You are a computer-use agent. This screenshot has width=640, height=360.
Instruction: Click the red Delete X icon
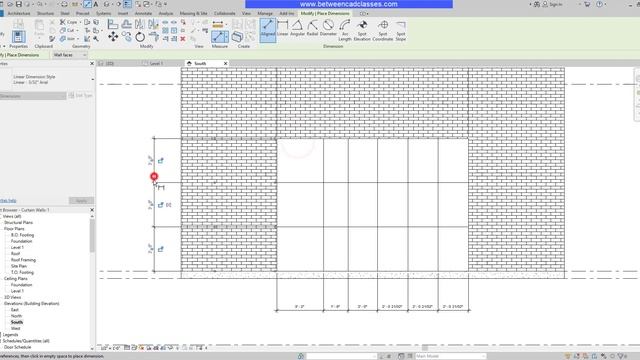click(x=183, y=39)
